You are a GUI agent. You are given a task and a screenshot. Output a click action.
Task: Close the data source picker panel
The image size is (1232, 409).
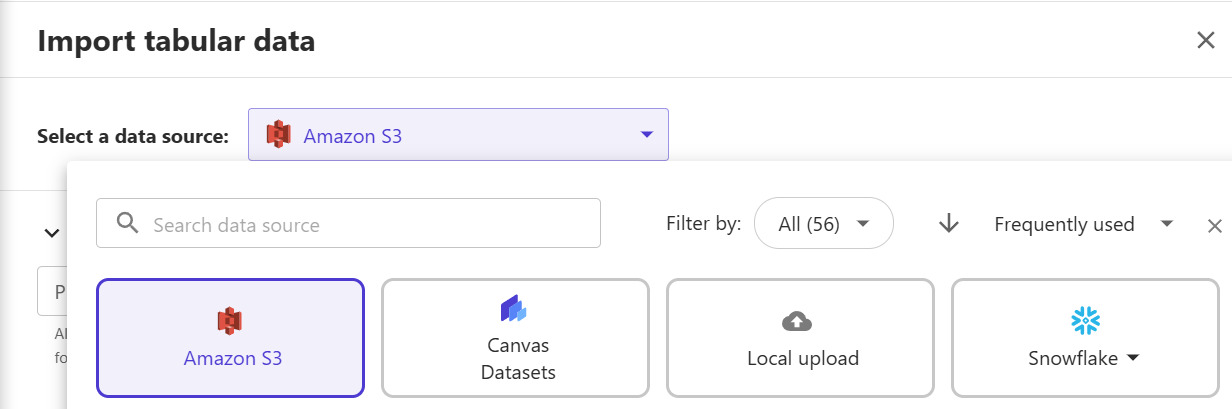(1215, 226)
